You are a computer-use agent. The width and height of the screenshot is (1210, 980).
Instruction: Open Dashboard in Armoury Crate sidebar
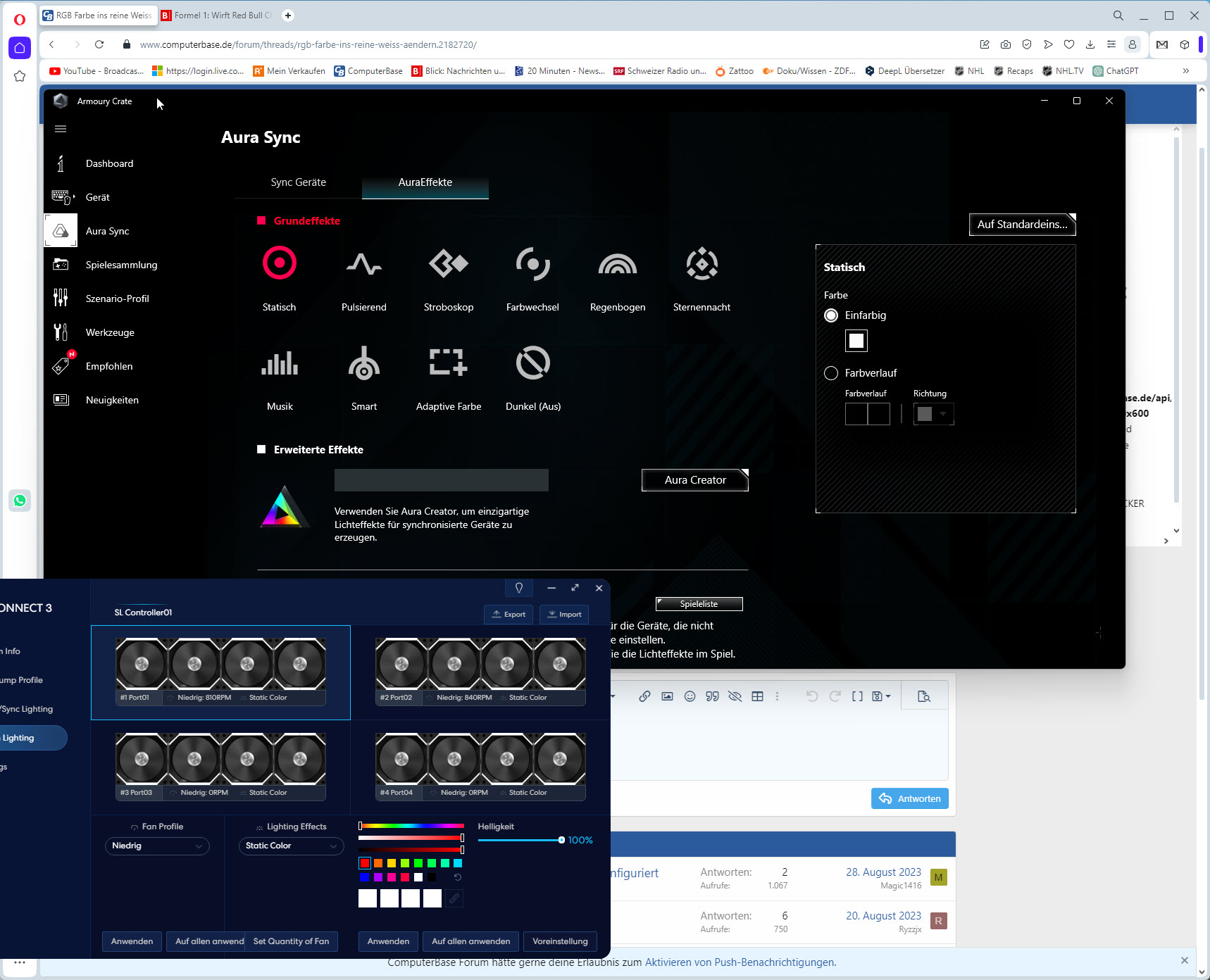(x=109, y=163)
